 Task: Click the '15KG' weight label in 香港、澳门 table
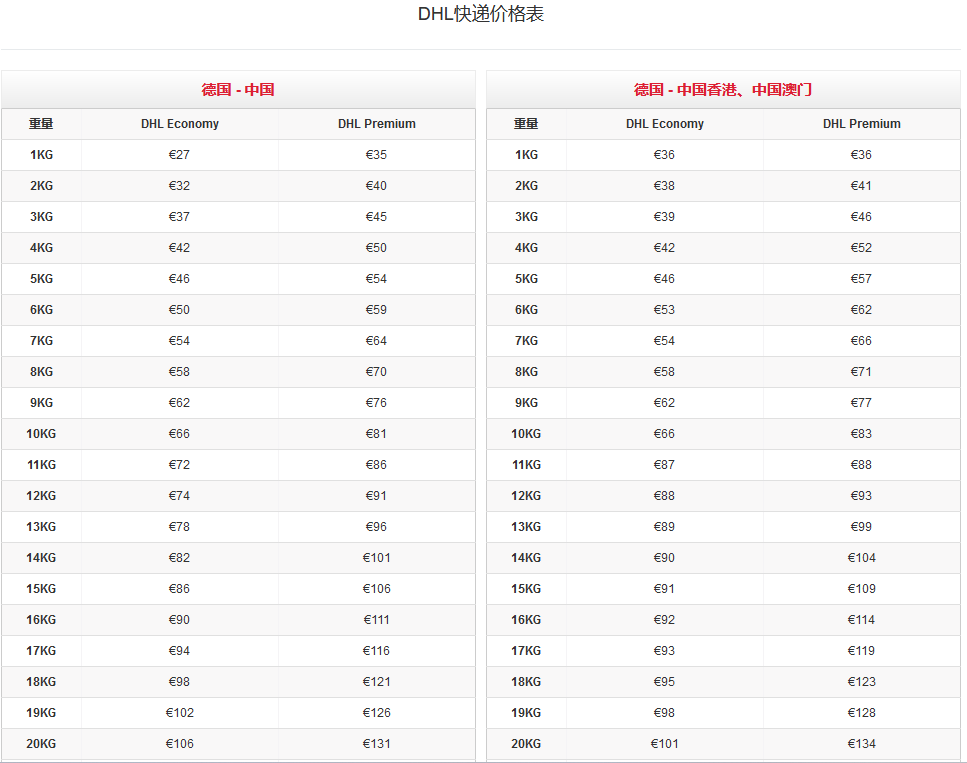click(526, 588)
